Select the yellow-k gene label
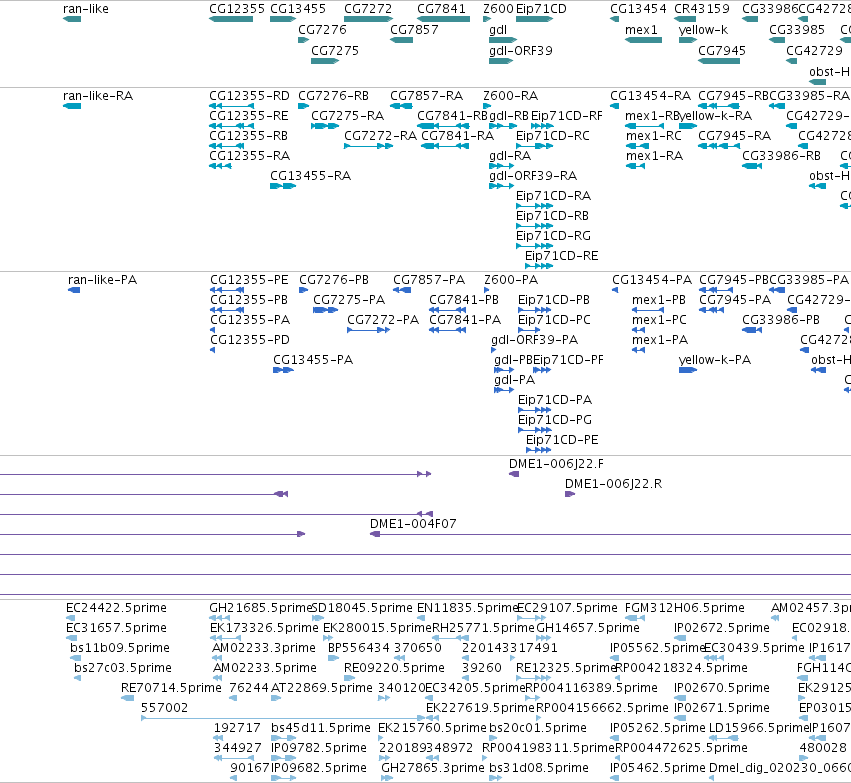The image size is (851, 783). tap(703, 29)
